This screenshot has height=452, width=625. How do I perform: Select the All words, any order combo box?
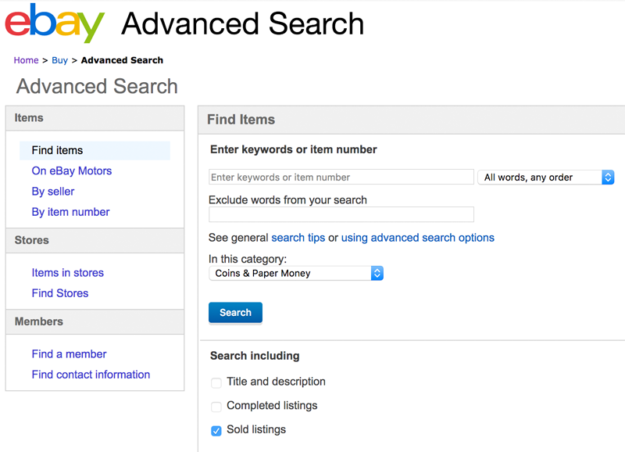click(x=546, y=177)
